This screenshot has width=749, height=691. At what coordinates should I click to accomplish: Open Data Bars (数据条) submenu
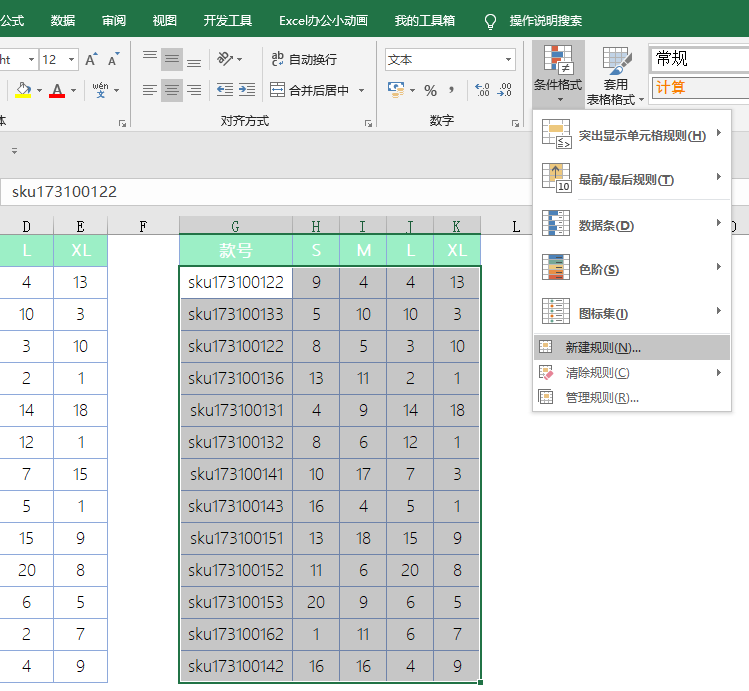(x=606, y=225)
